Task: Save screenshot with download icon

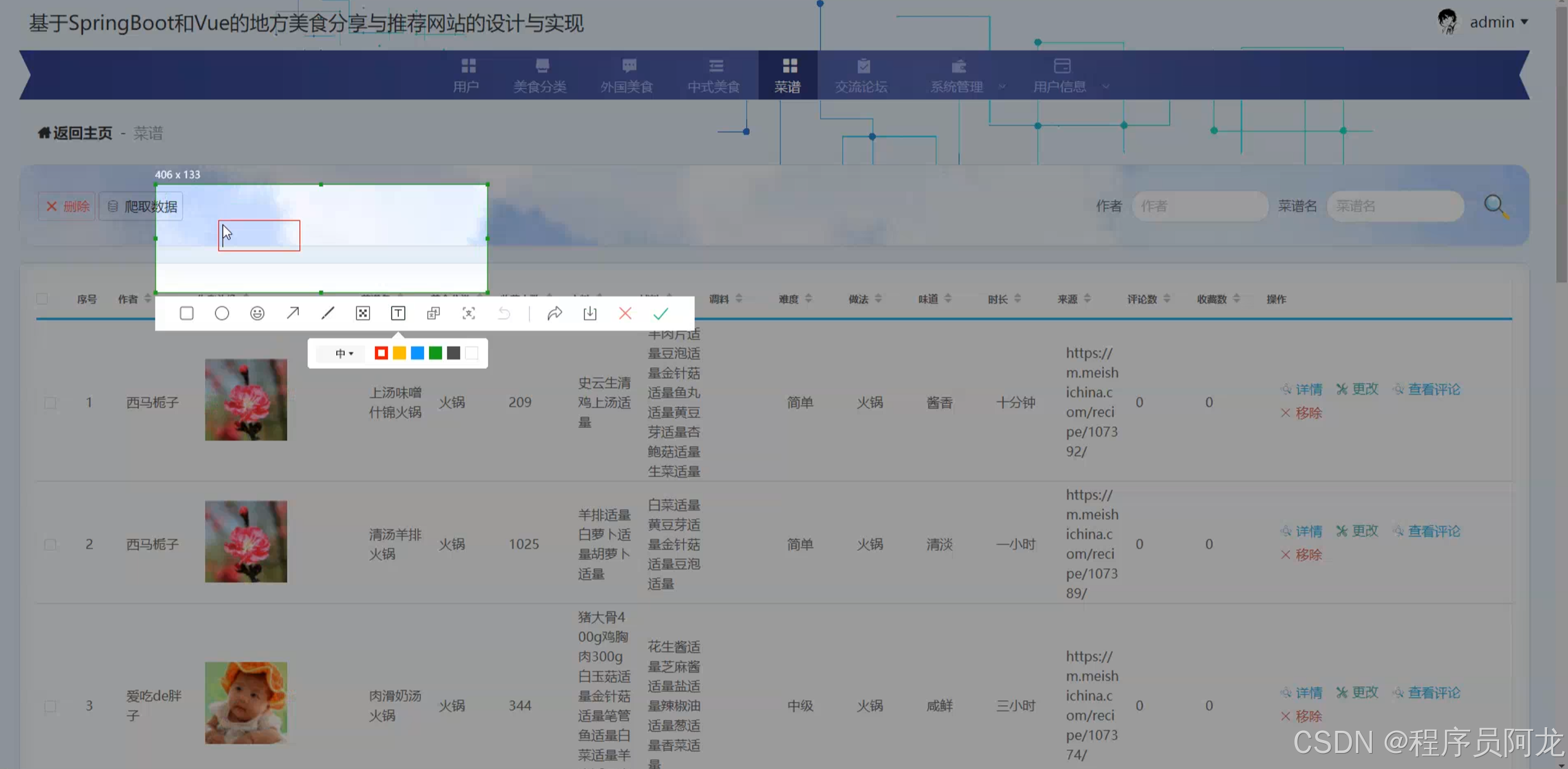Action: click(589, 314)
